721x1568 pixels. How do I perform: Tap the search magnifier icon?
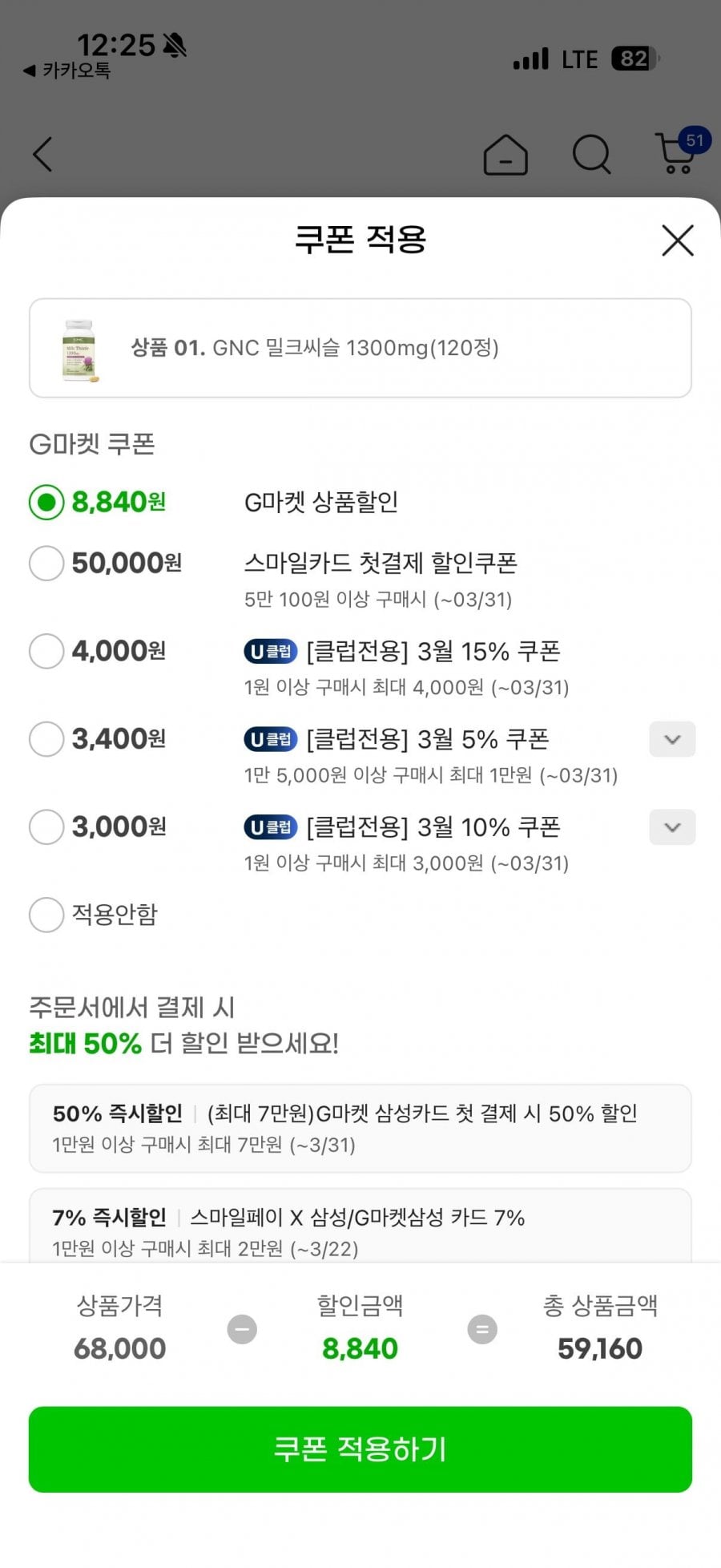(592, 154)
